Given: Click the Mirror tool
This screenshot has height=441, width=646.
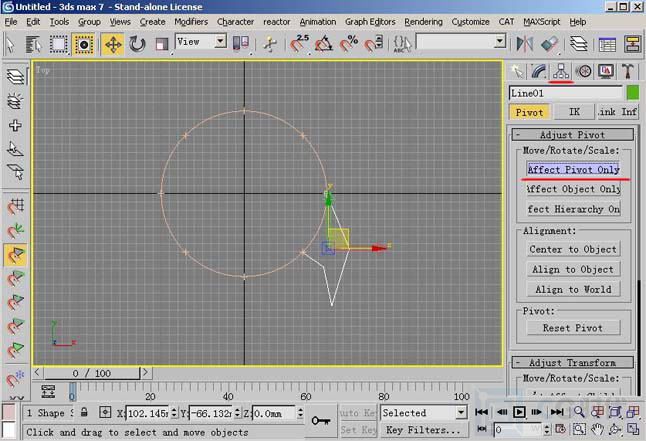Looking at the screenshot, I should (x=524, y=44).
